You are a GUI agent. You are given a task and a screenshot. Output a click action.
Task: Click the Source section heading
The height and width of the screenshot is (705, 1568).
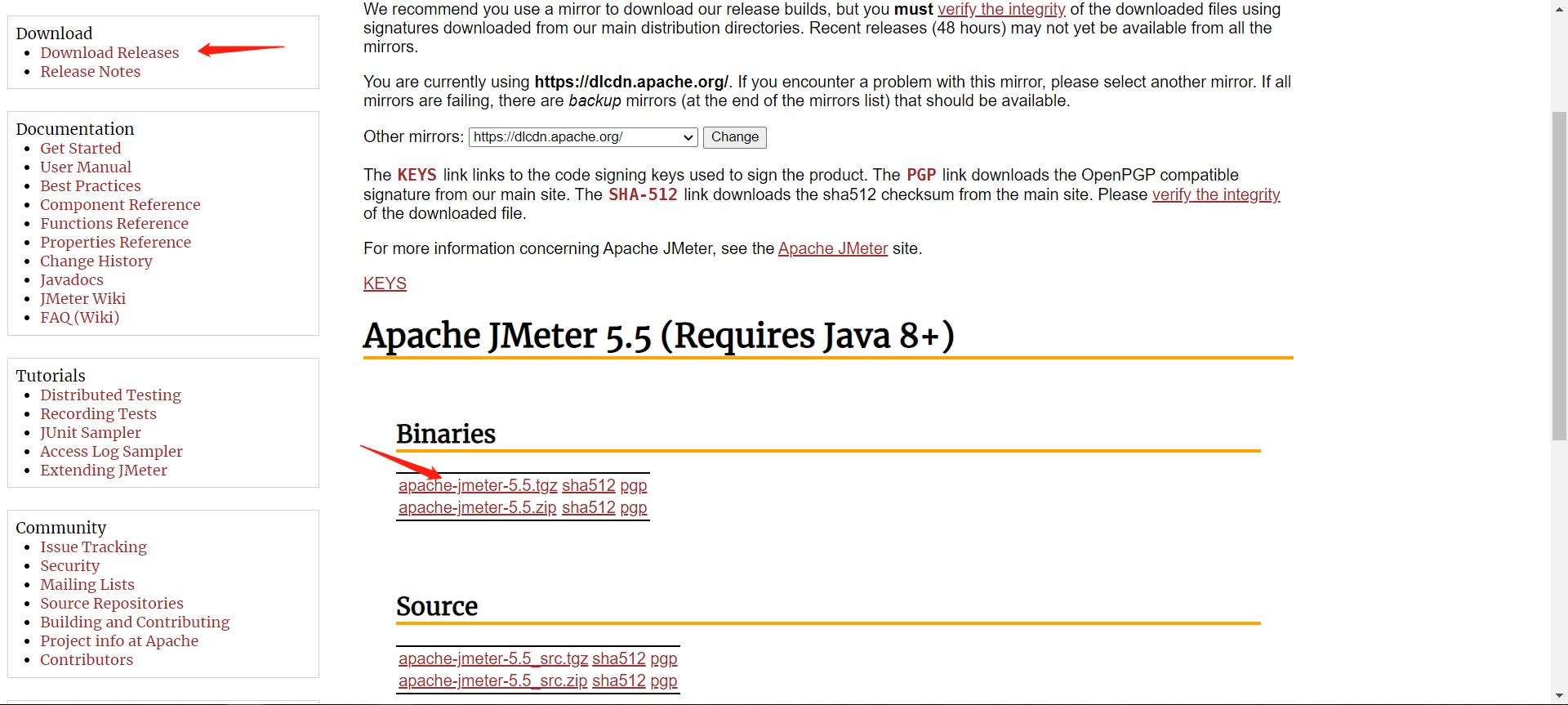437,606
